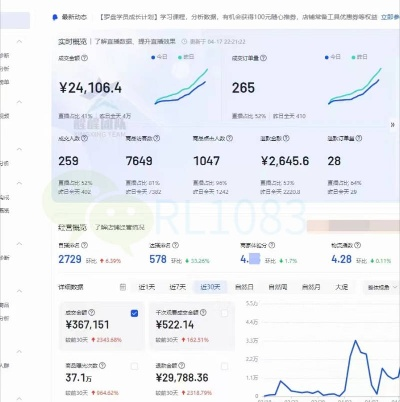Click the 实时概览 section heading
The height and width of the screenshot is (402, 400).
(x=72, y=42)
